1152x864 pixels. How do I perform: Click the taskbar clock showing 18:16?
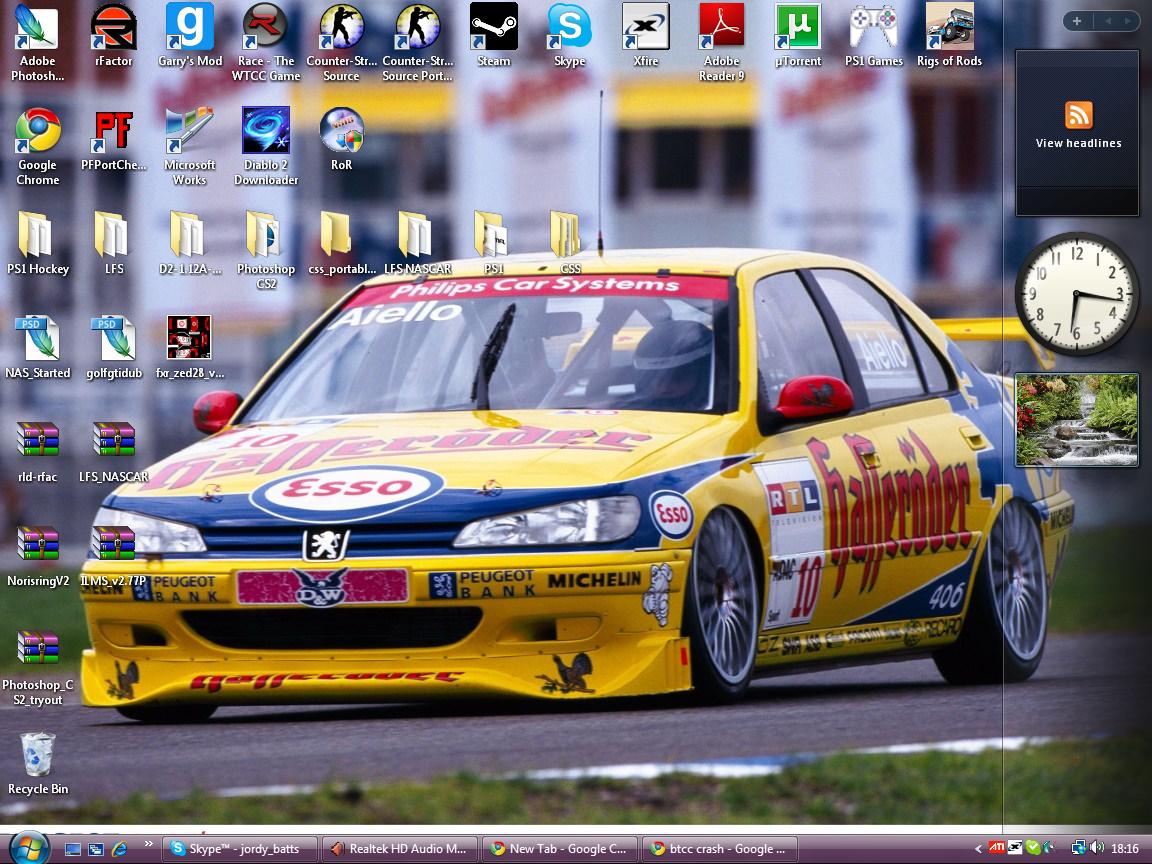(1125, 849)
